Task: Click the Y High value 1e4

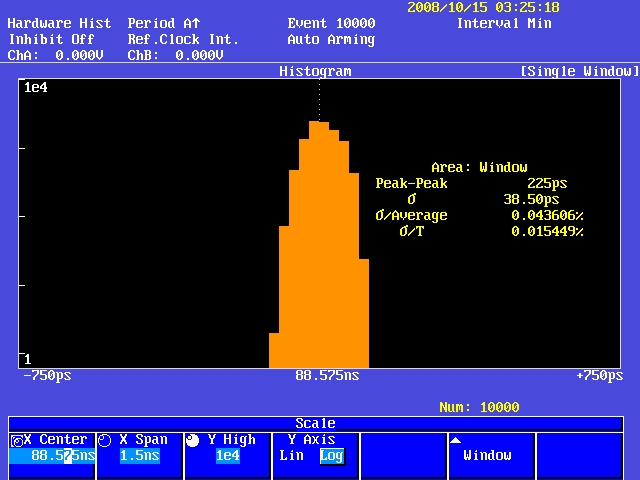Action: click(x=228, y=456)
